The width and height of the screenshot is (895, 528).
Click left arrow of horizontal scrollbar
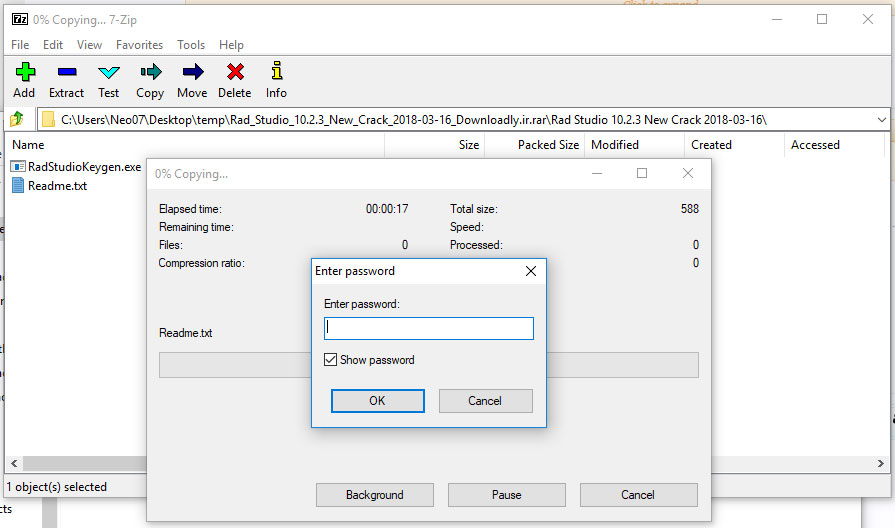click(x=14, y=463)
